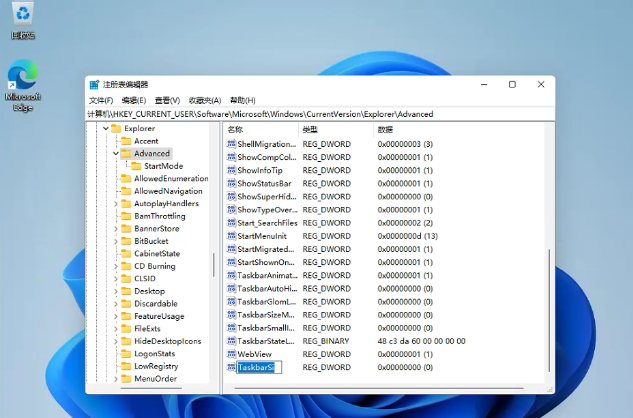
Task: Click binary icon beside TaskbarStateL... value
Action: pos(231,341)
